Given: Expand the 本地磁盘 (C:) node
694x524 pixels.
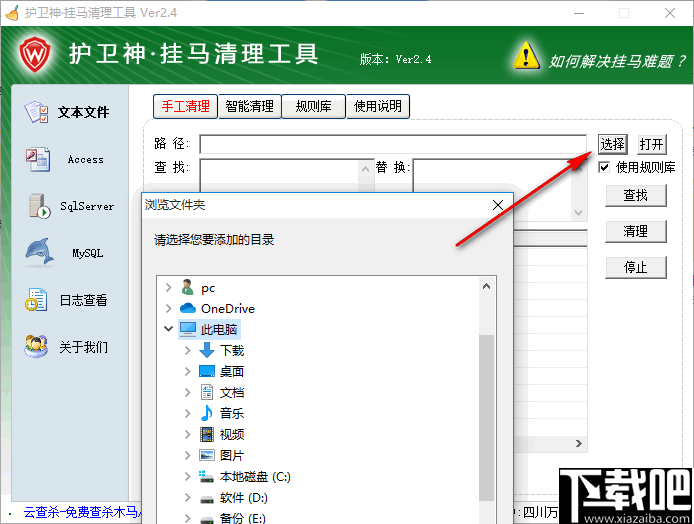Looking at the screenshot, I should pyautogui.click(x=188, y=476).
